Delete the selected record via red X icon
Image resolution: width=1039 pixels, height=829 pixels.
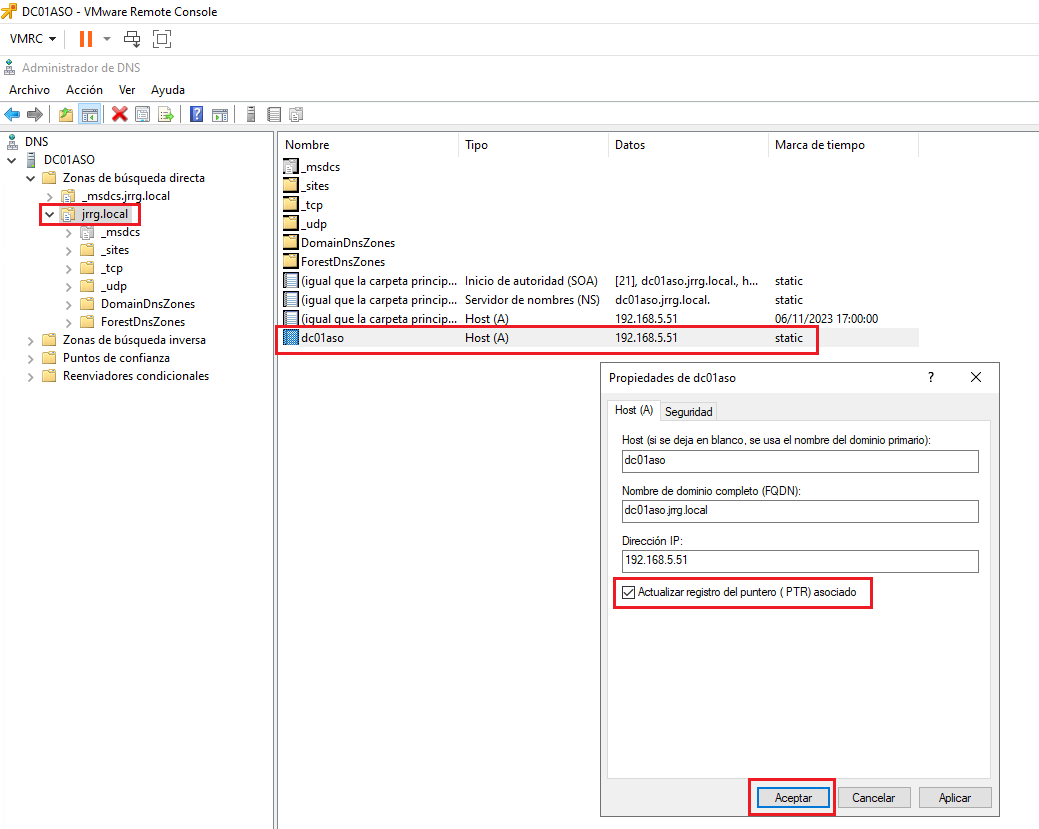(x=118, y=113)
